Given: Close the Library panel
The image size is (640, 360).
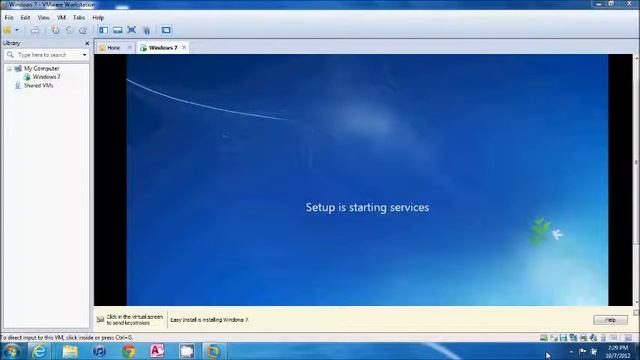Looking at the screenshot, I should (x=87, y=43).
